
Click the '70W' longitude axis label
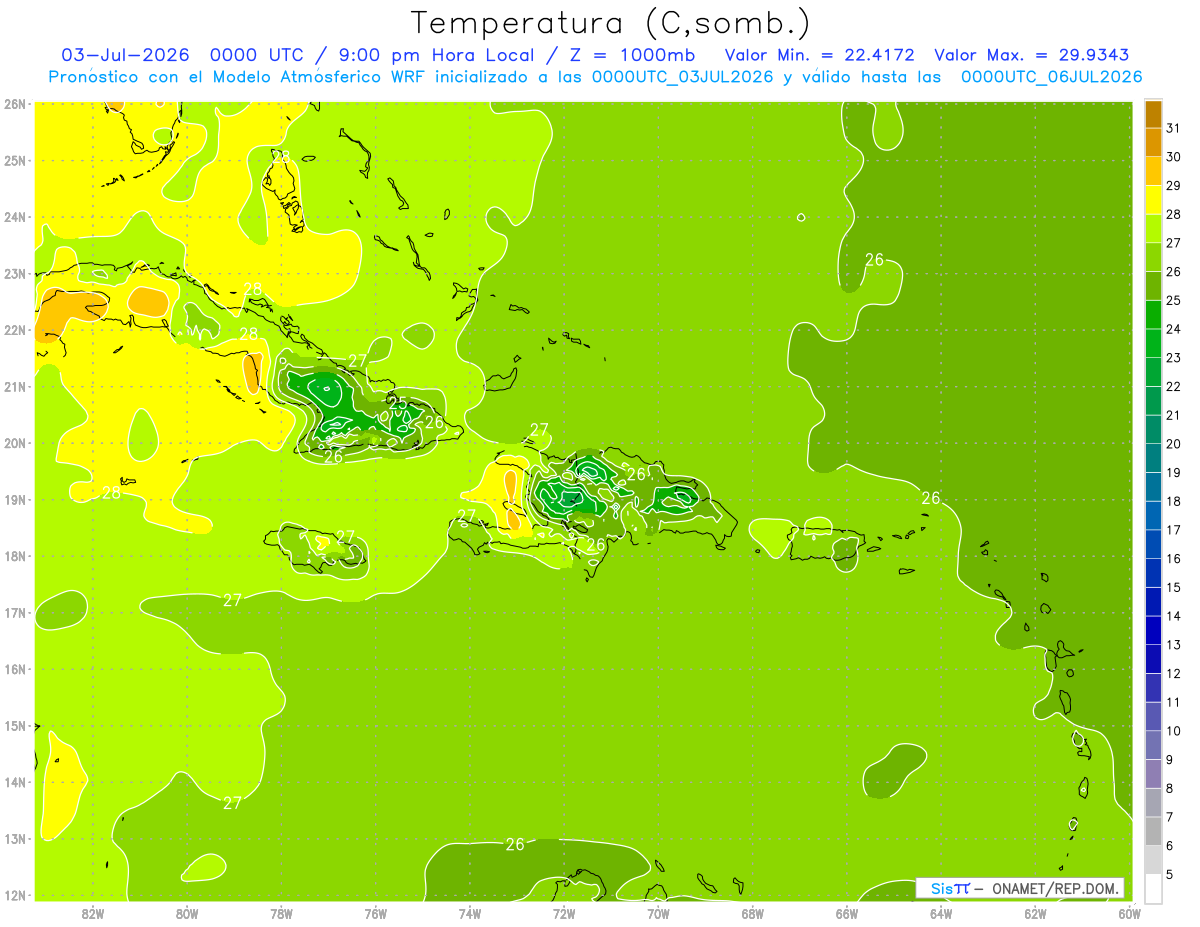658,913
